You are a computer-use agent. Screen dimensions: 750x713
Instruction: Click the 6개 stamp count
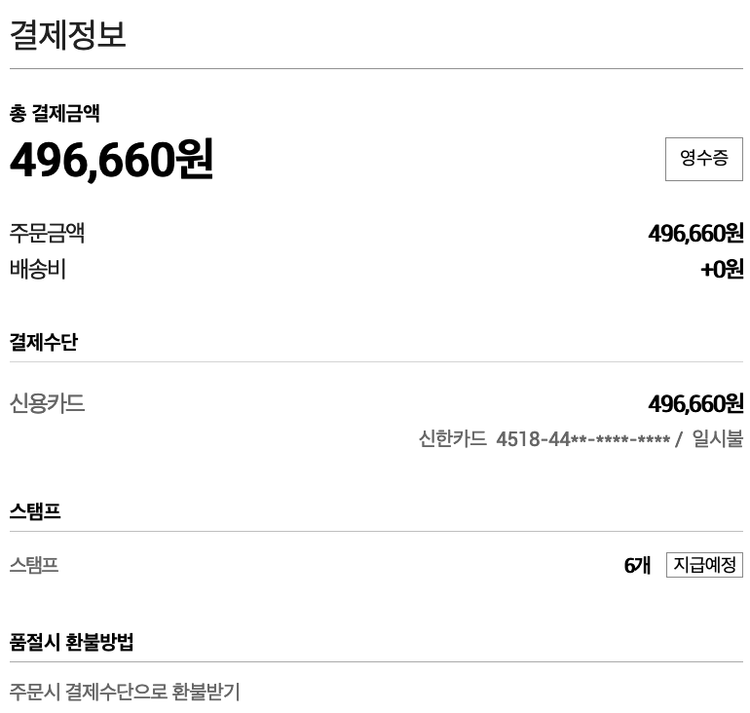[x=637, y=566]
